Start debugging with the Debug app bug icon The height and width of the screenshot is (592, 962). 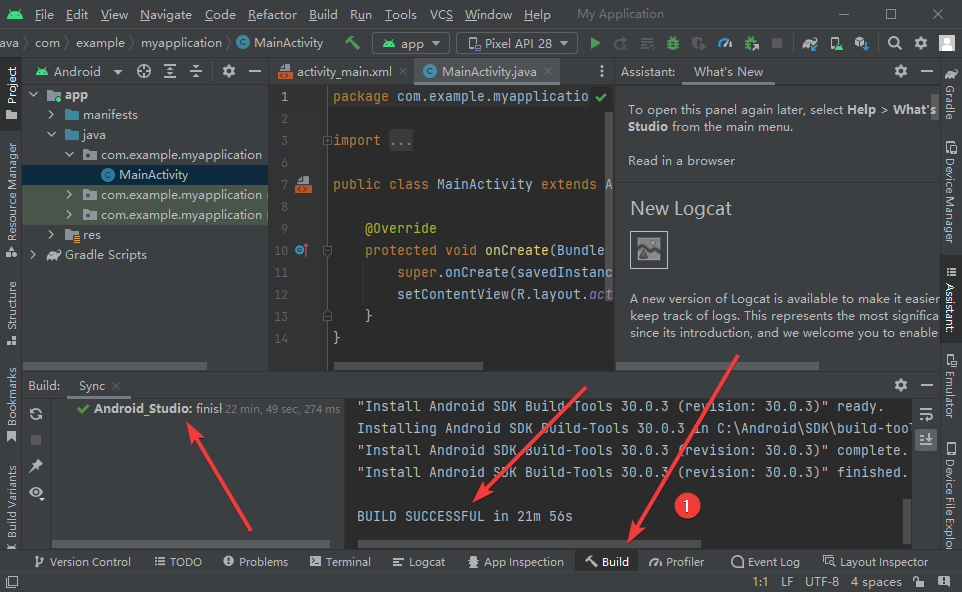click(x=673, y=44)
